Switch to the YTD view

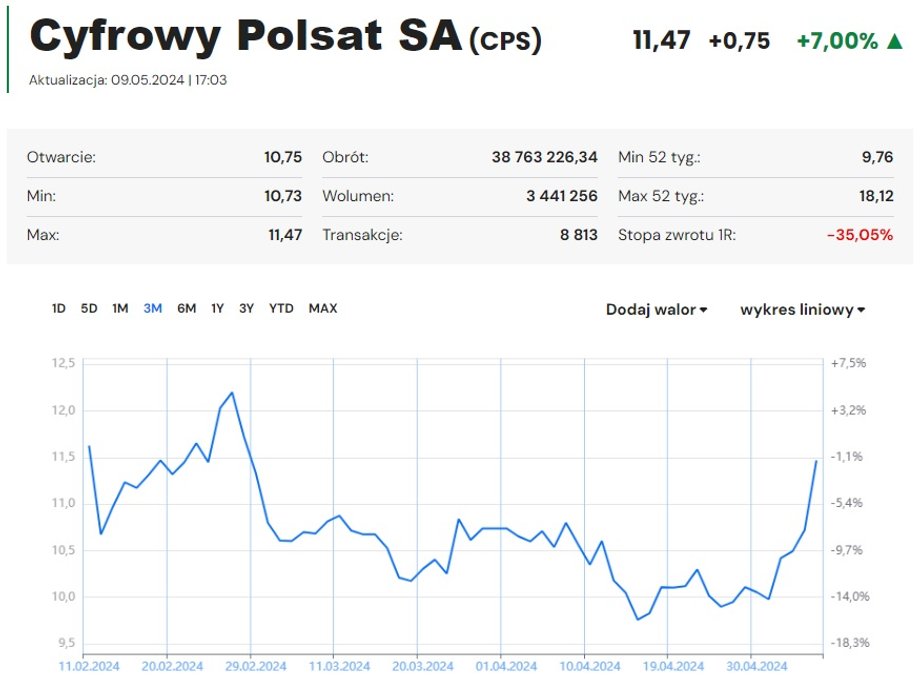(281, 310)
